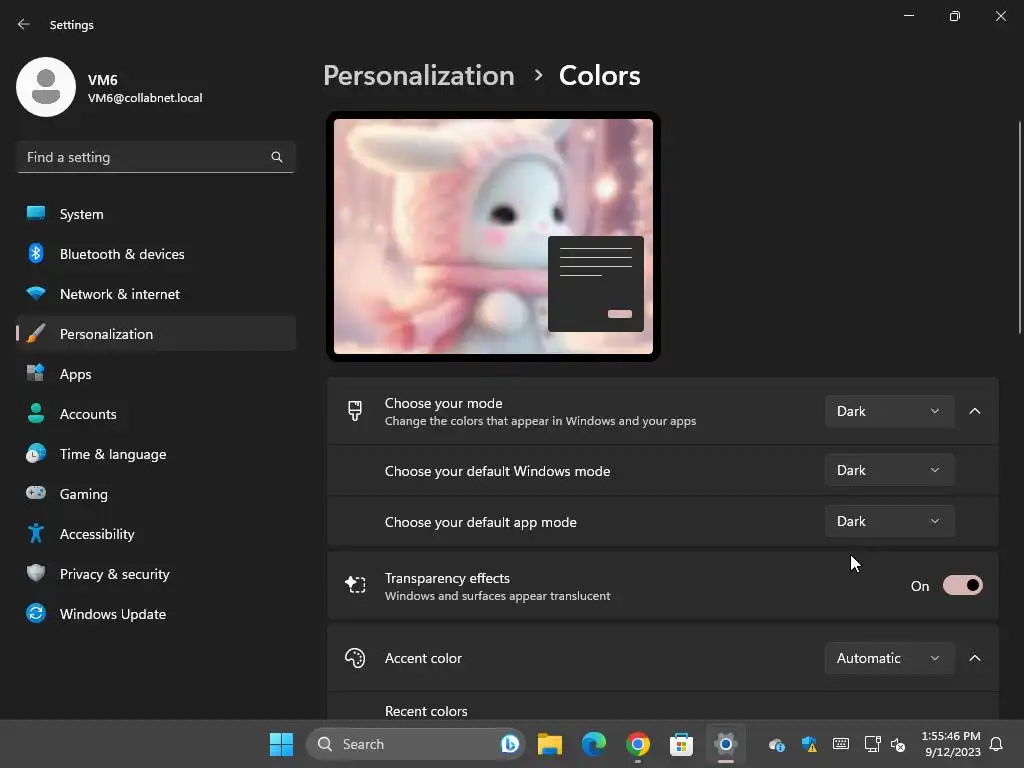The width and height of the screenshot is (1024, 768).
Task: Open Gaming settings
Action: 155,494
